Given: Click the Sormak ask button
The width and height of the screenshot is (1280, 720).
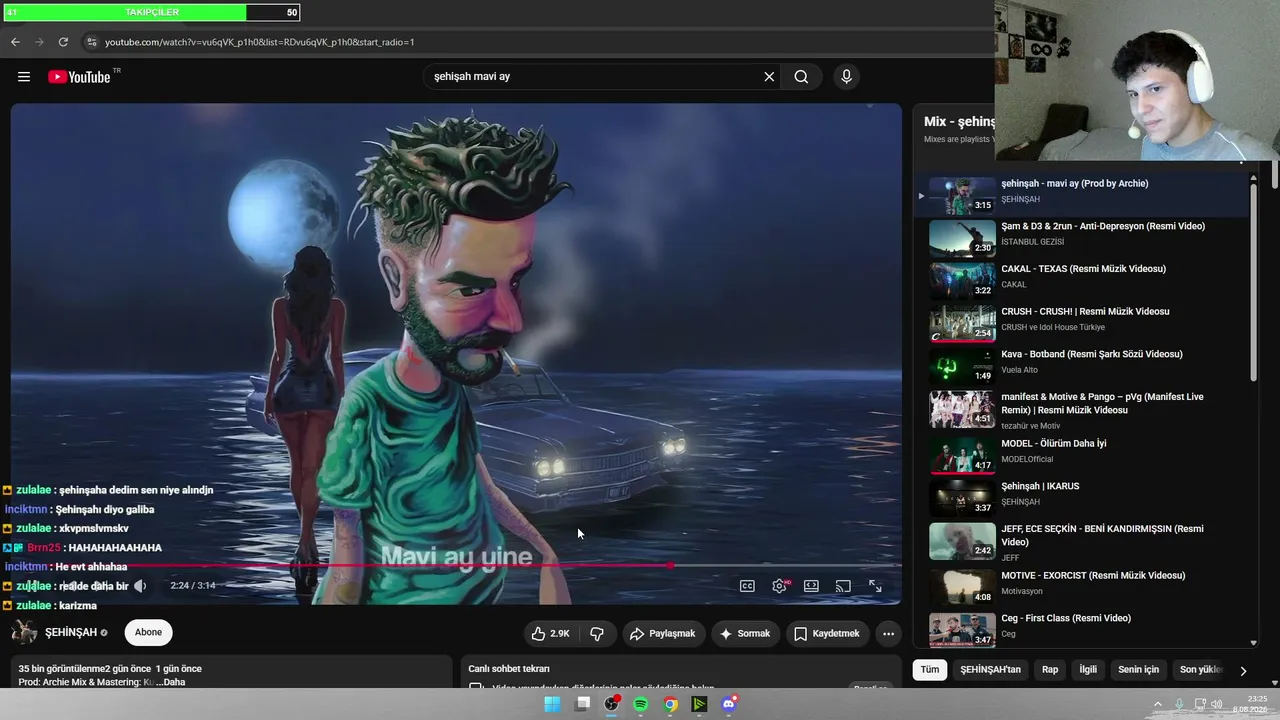Looking at the screenshot, I should [x=745, y=633].
